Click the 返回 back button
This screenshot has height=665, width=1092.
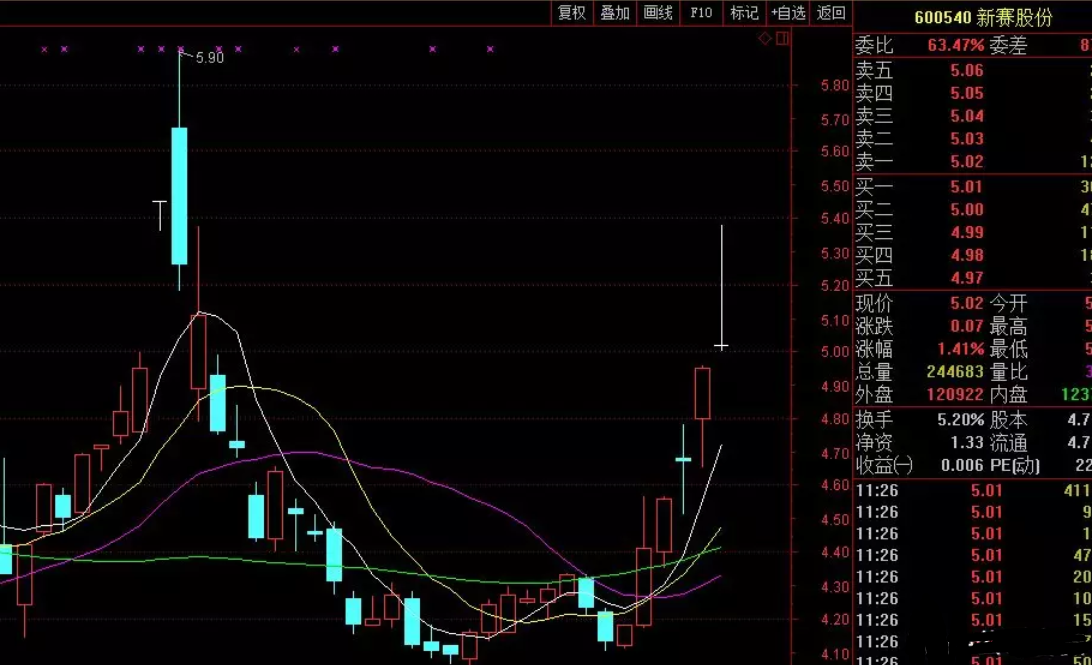(831, 13)
